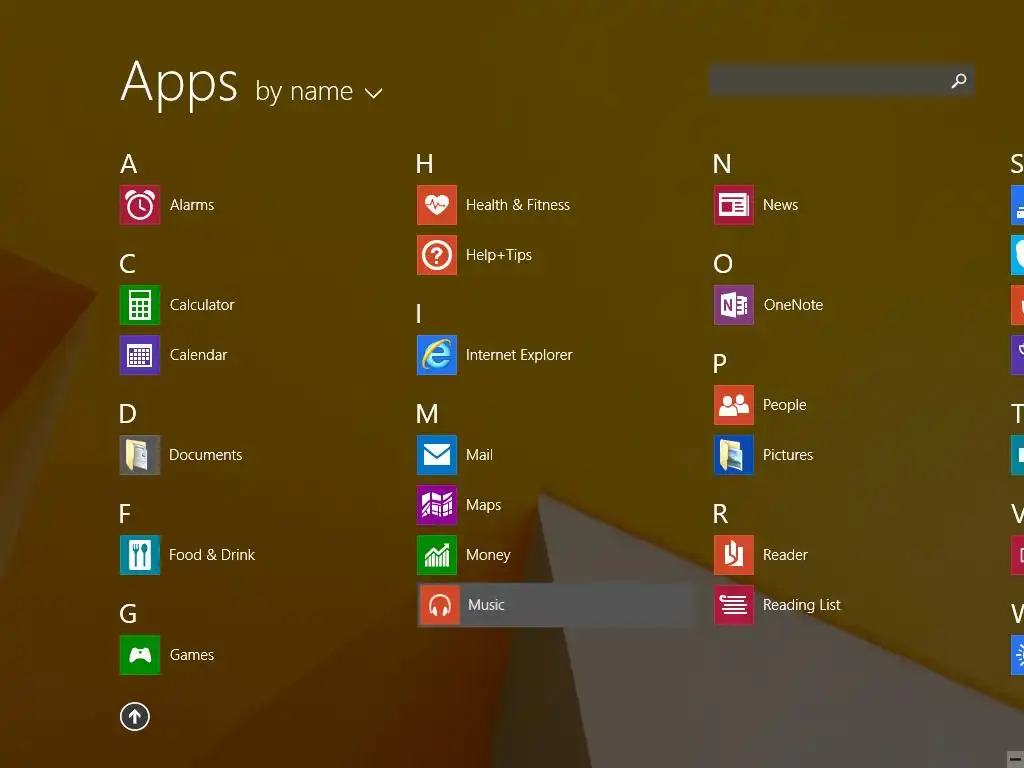Click the 'Health & Fitness' label

tap(518, 205)
